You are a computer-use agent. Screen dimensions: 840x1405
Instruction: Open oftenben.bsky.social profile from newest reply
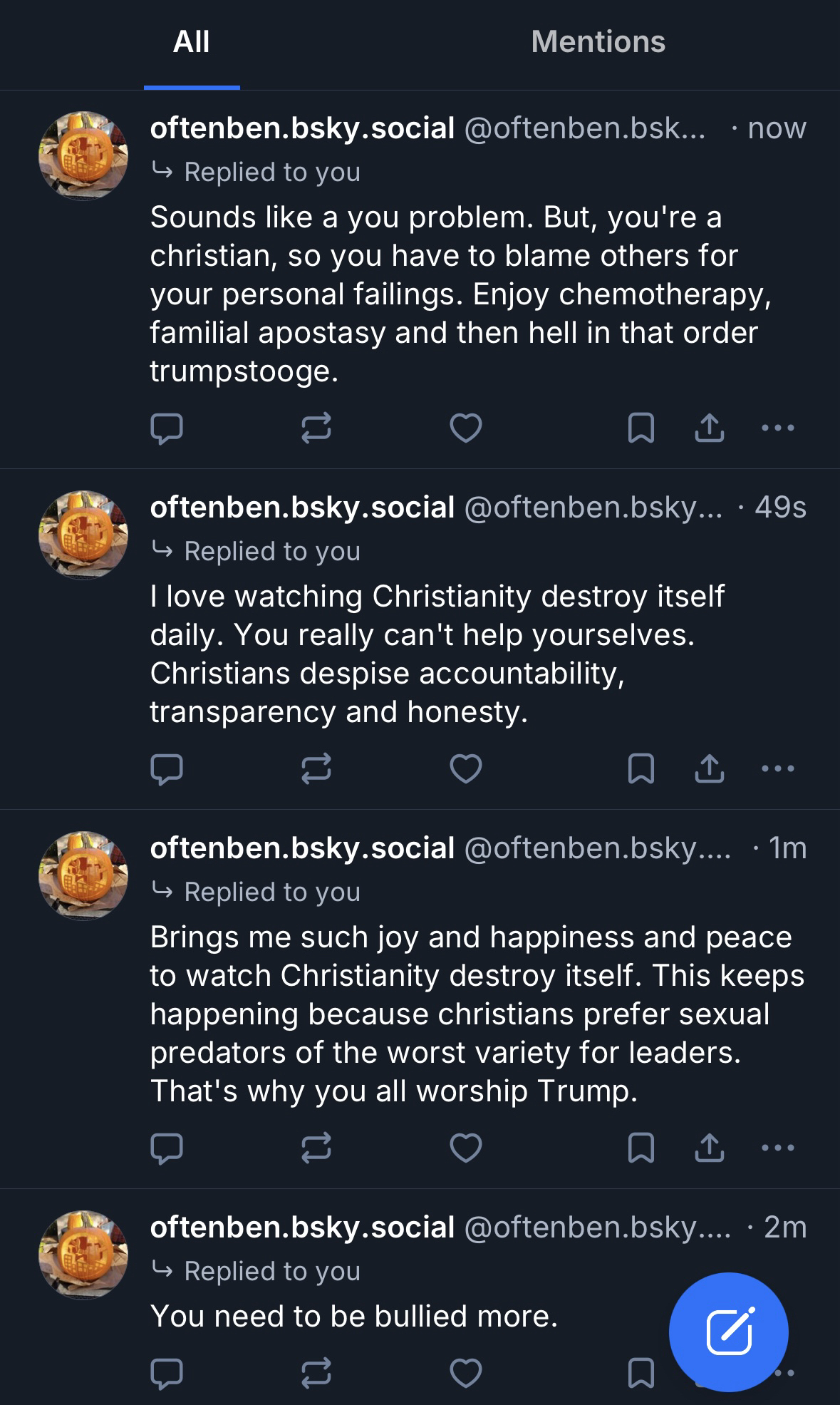(83, 155)
